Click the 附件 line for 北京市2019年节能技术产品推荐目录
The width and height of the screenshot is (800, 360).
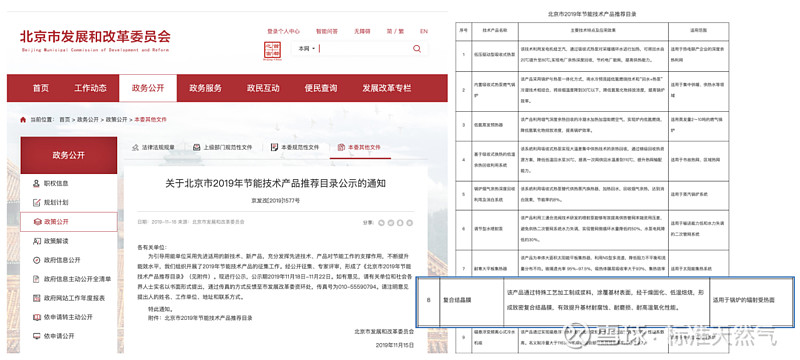[x=200, y=318]
